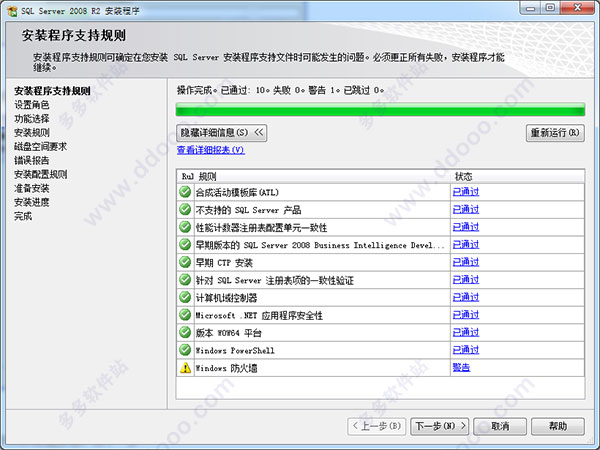Viewport: 600px width, 450px height.
Task: Click the green completed progress bar
Action: tap(380, 109)
